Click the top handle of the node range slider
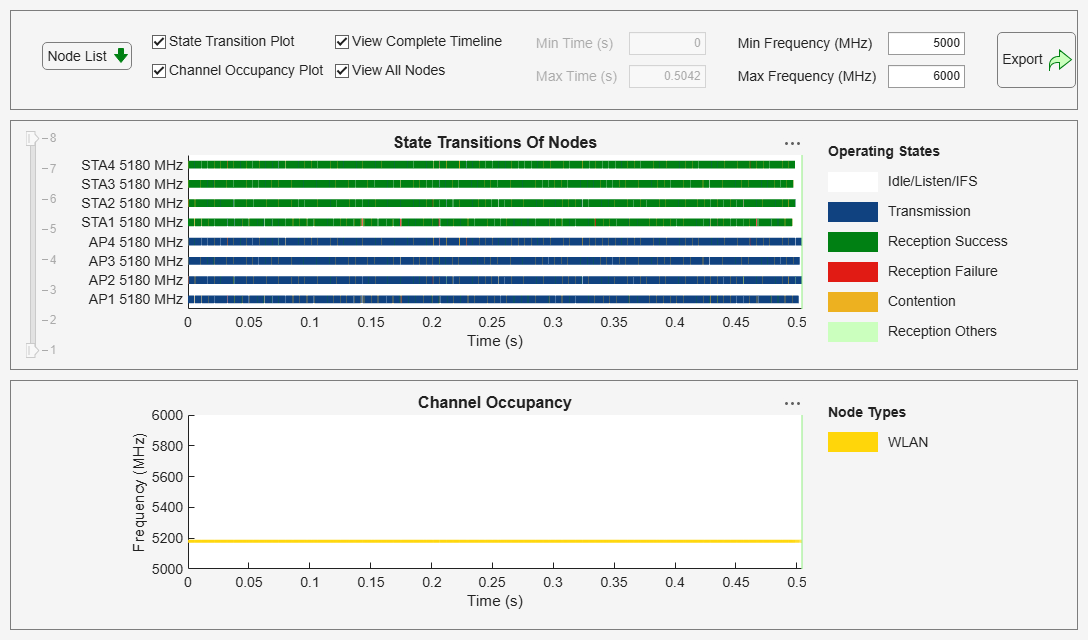Screen dimensions: 1088x640 31,138
